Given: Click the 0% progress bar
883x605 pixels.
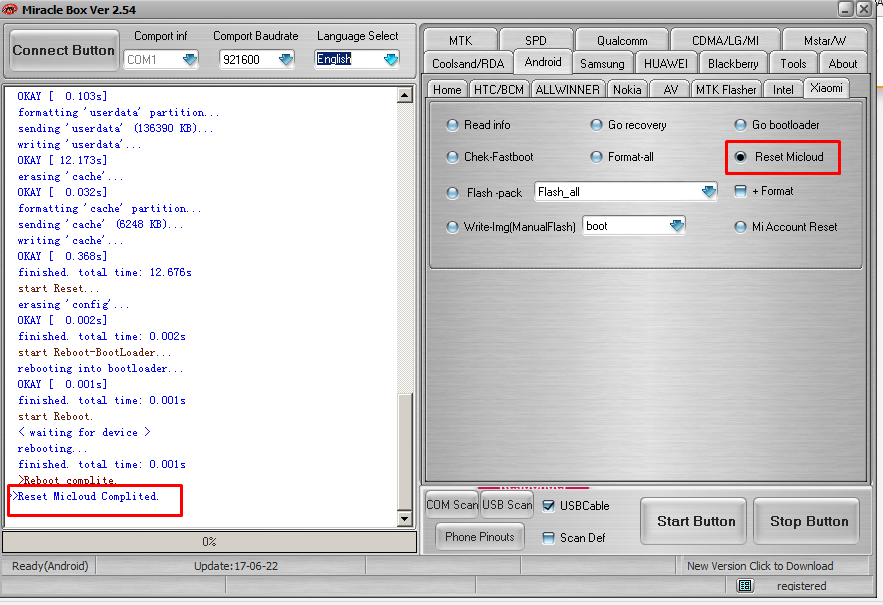Looking at the screenshot, I should click(x=209, y=541).
